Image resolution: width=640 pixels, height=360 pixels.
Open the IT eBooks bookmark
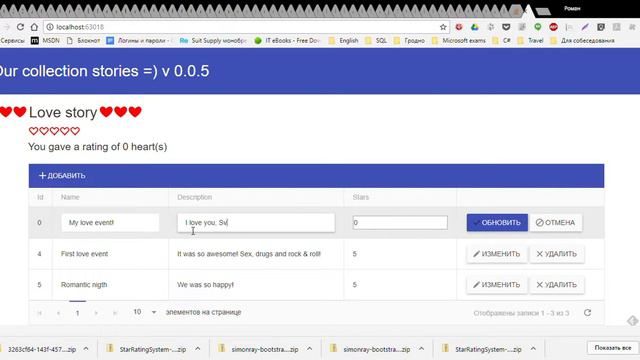pos(287,40)
